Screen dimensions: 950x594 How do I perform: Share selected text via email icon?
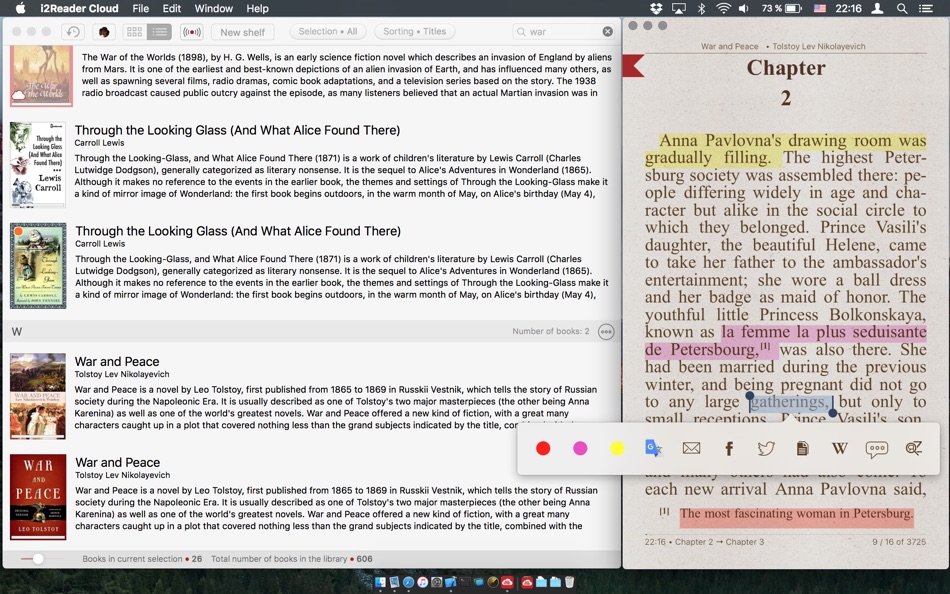point(691,448)
